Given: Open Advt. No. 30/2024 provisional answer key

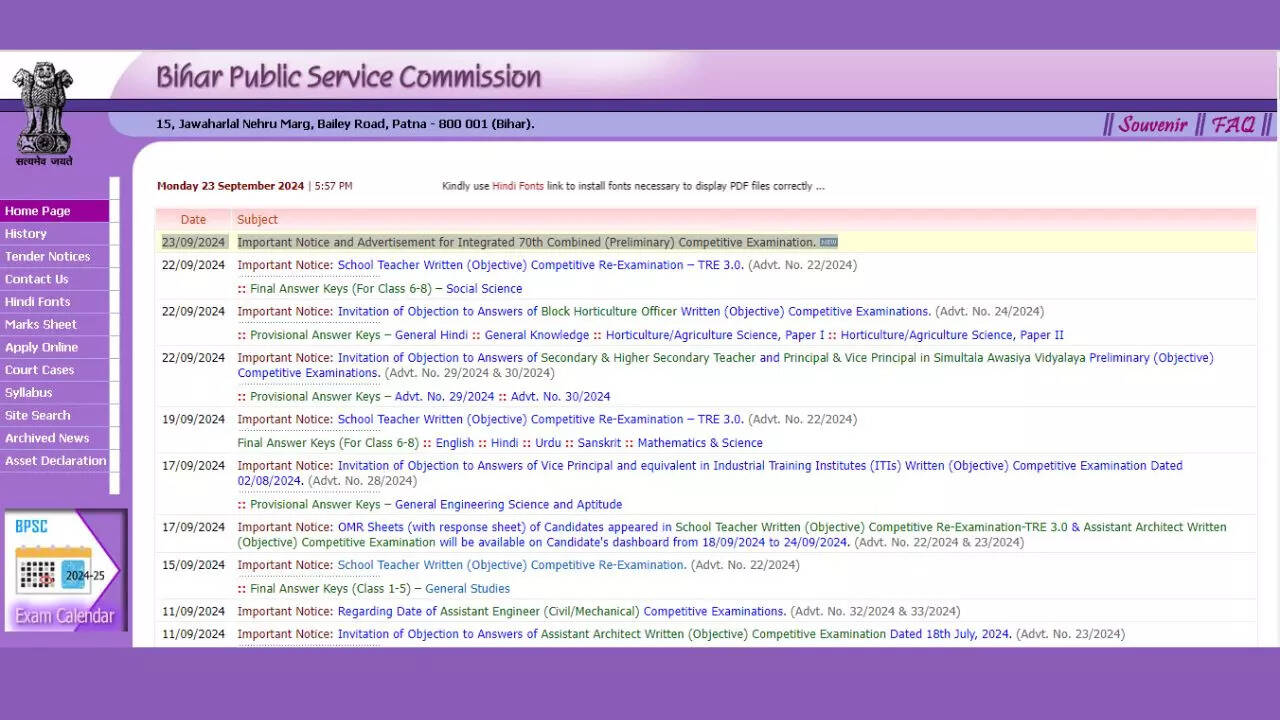Looking at the screenshot, I should point(560,397).
